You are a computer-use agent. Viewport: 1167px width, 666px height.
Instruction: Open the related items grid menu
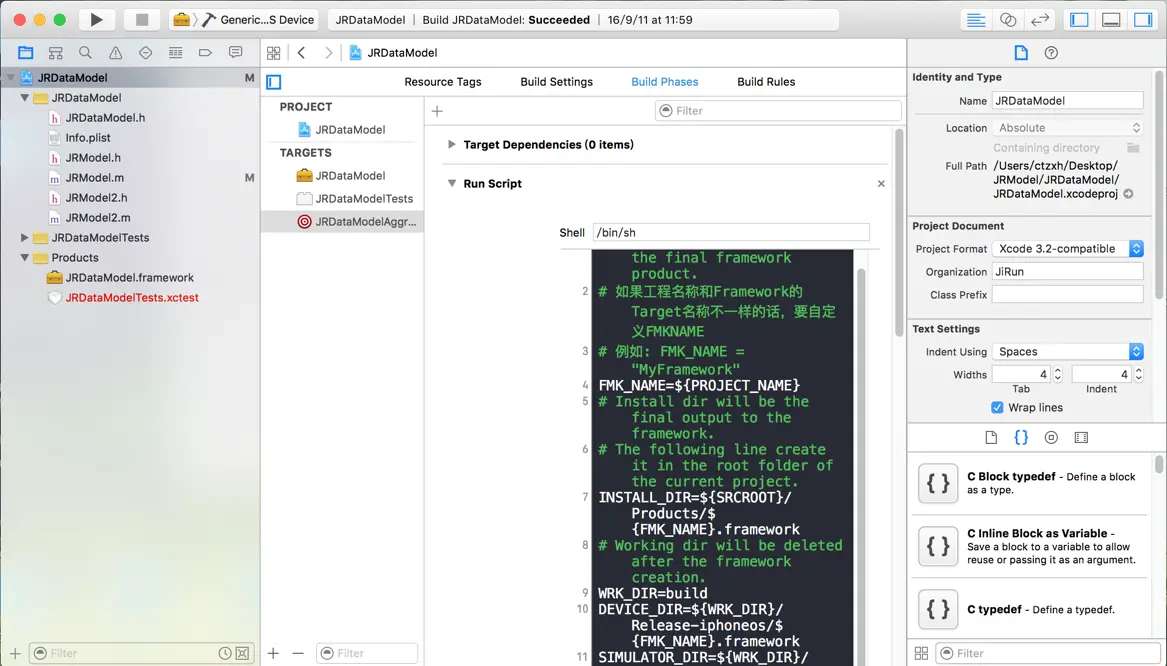point(274,53)
